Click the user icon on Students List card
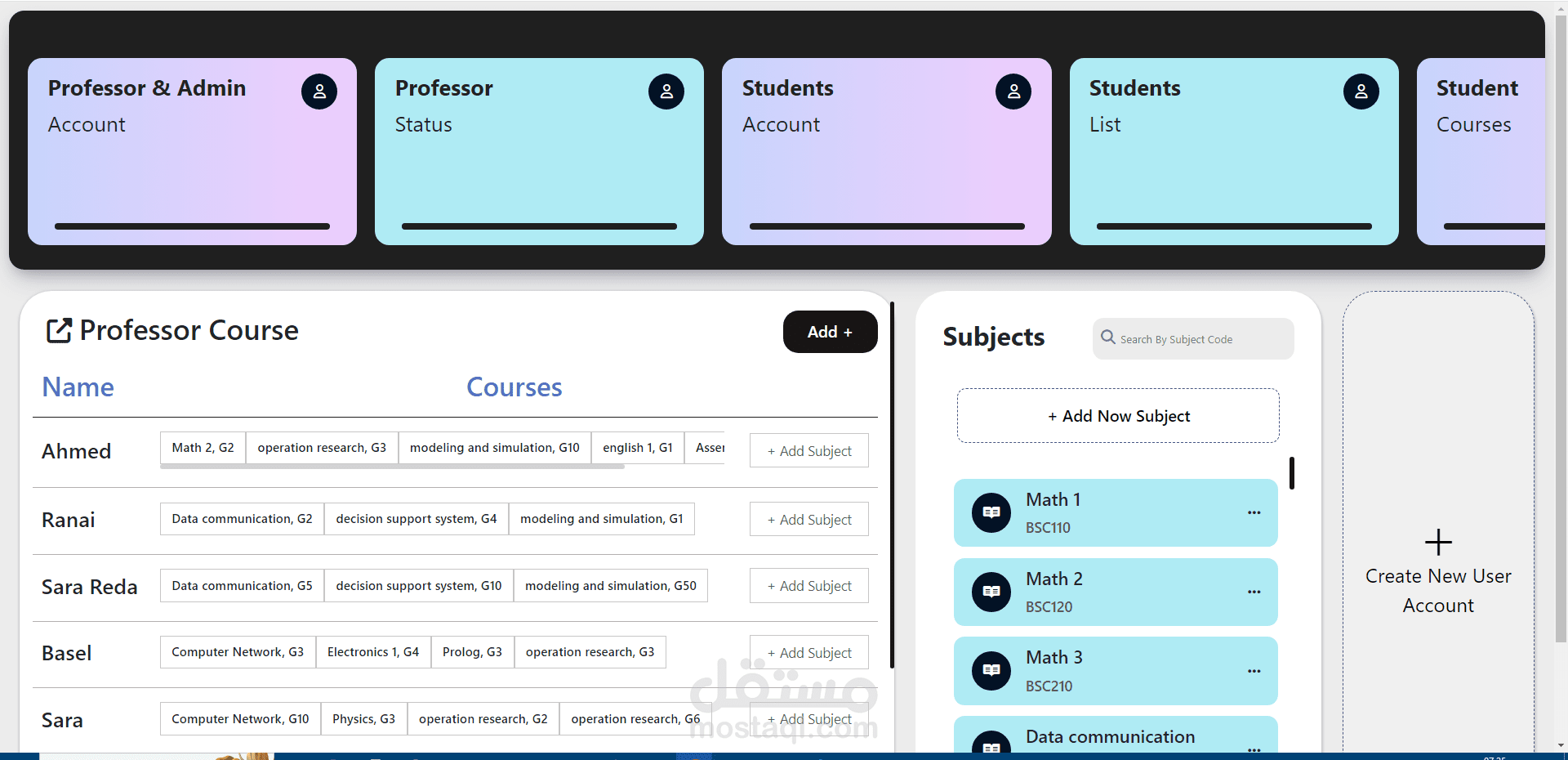Image resolution: width=1568 pixels, height=760 pixels. pos(1361,92)
